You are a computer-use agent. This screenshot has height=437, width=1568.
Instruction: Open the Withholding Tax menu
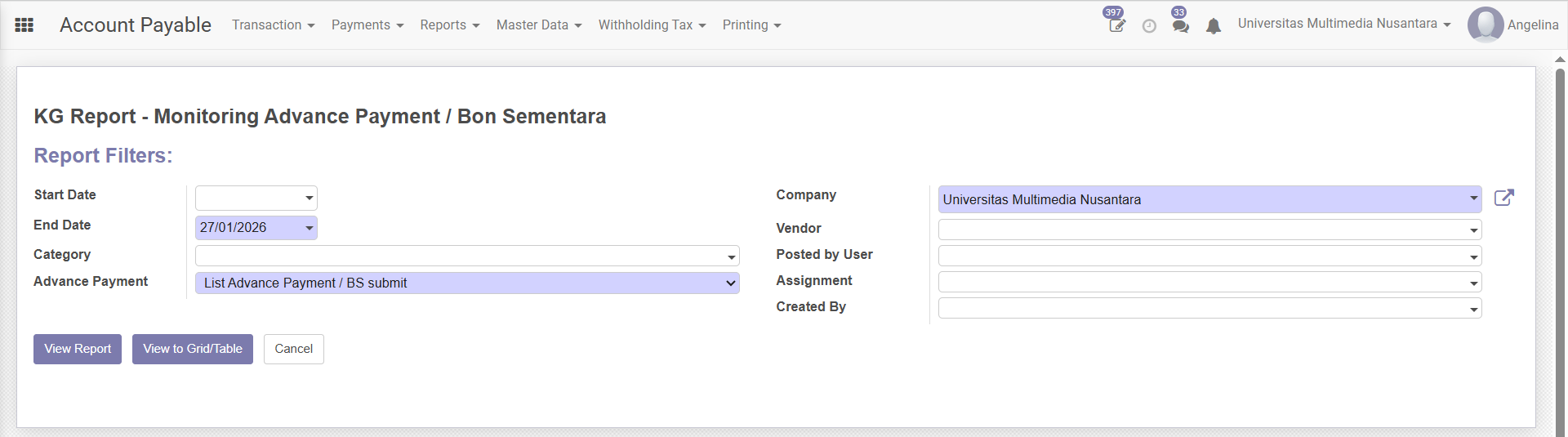[x=652, y=25]
